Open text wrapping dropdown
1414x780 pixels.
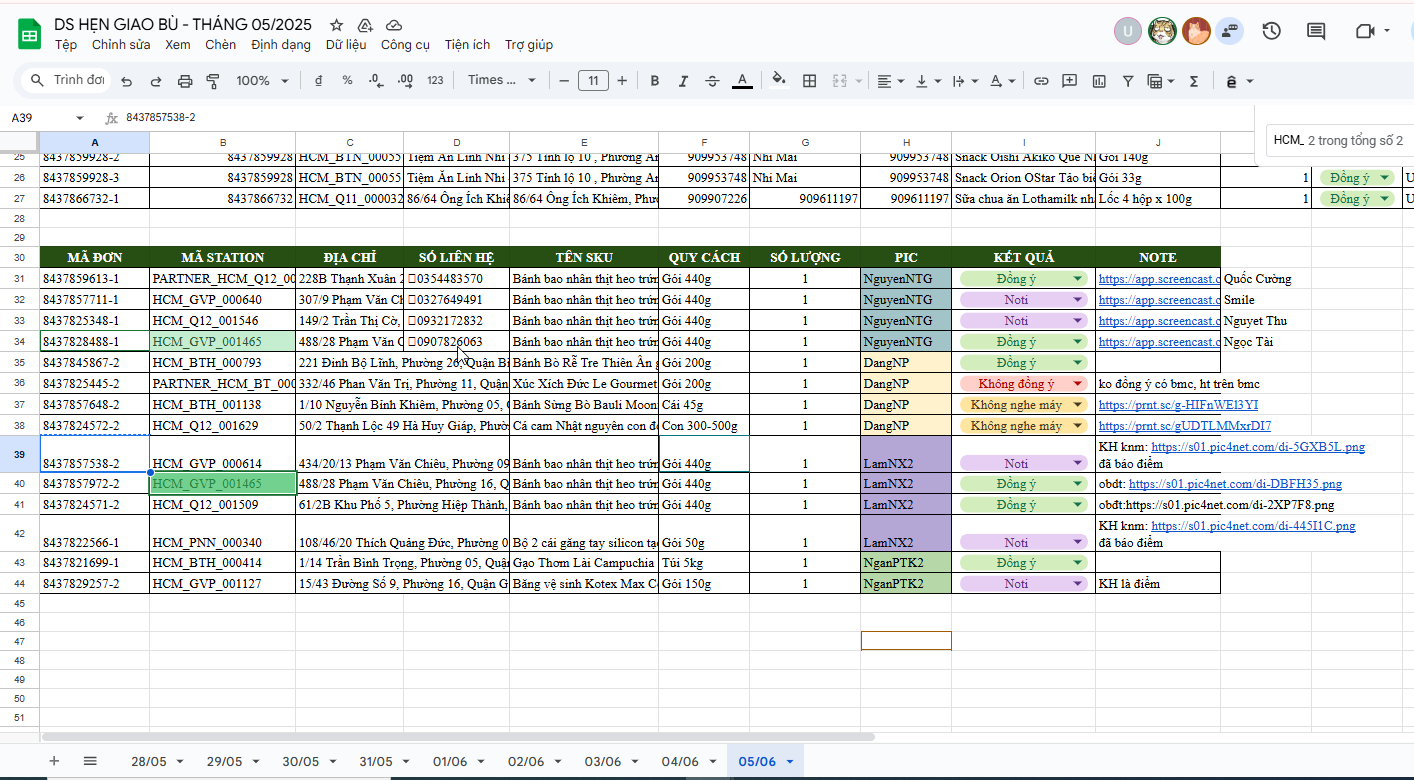[x=966, y=80]
